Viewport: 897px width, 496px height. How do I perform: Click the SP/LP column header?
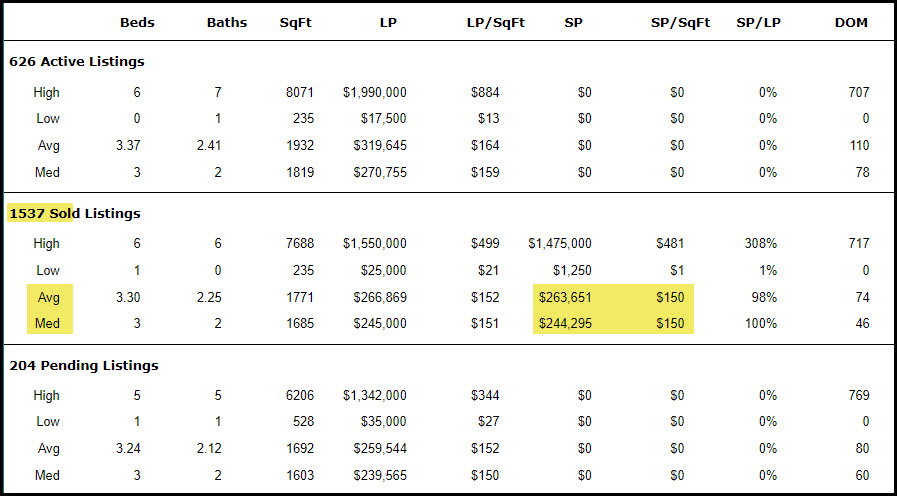pos(755,22)
